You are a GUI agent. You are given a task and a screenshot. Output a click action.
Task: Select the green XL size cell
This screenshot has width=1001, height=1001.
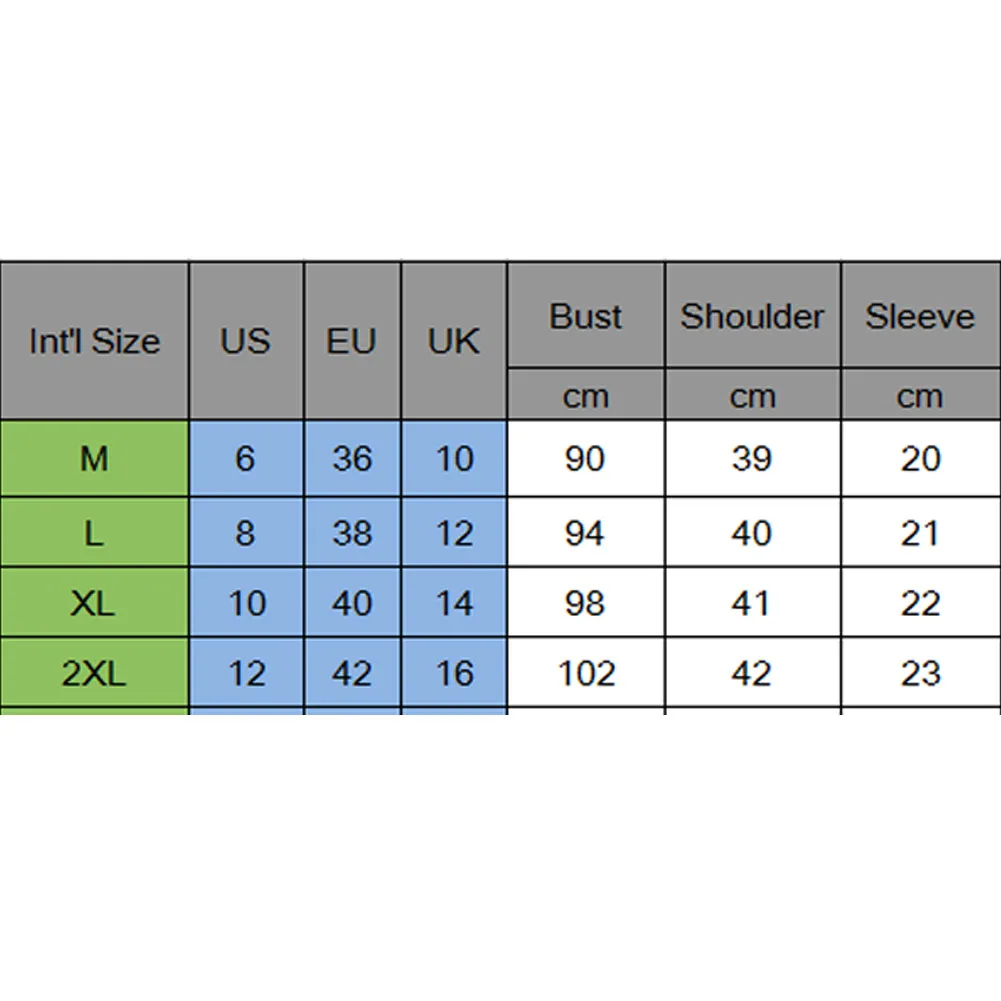94,603
